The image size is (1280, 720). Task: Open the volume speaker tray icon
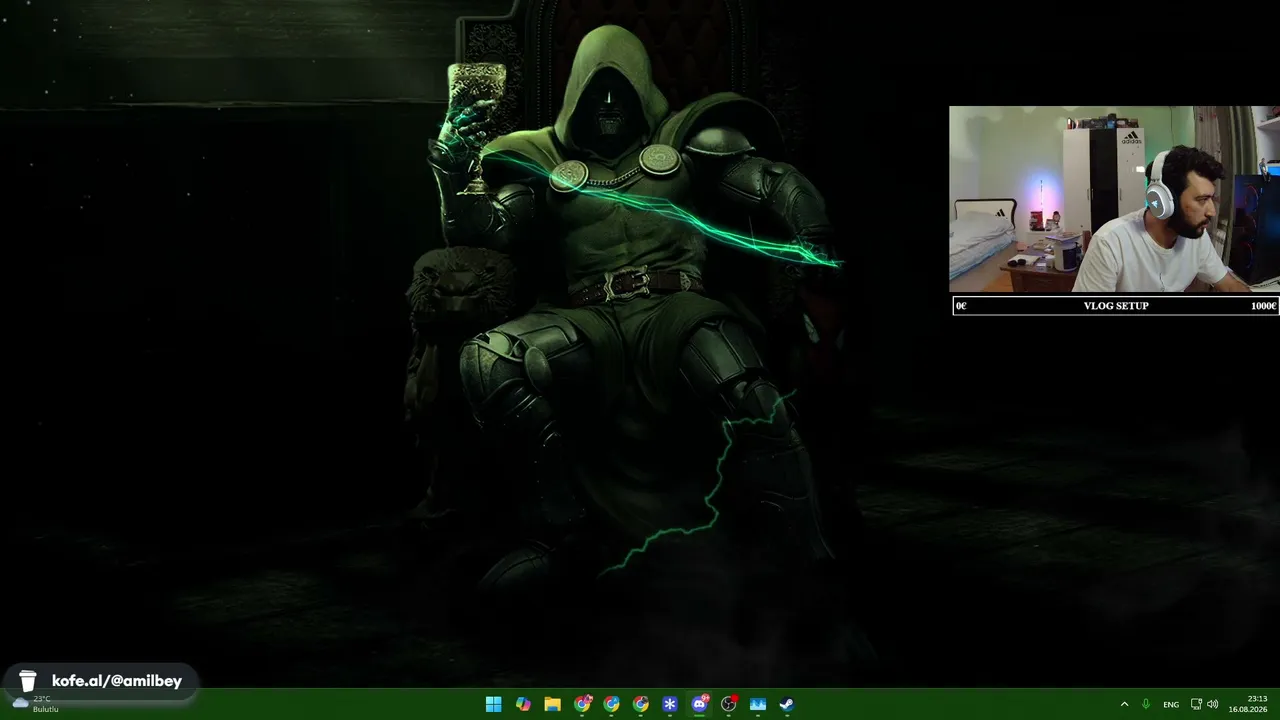1213,704
